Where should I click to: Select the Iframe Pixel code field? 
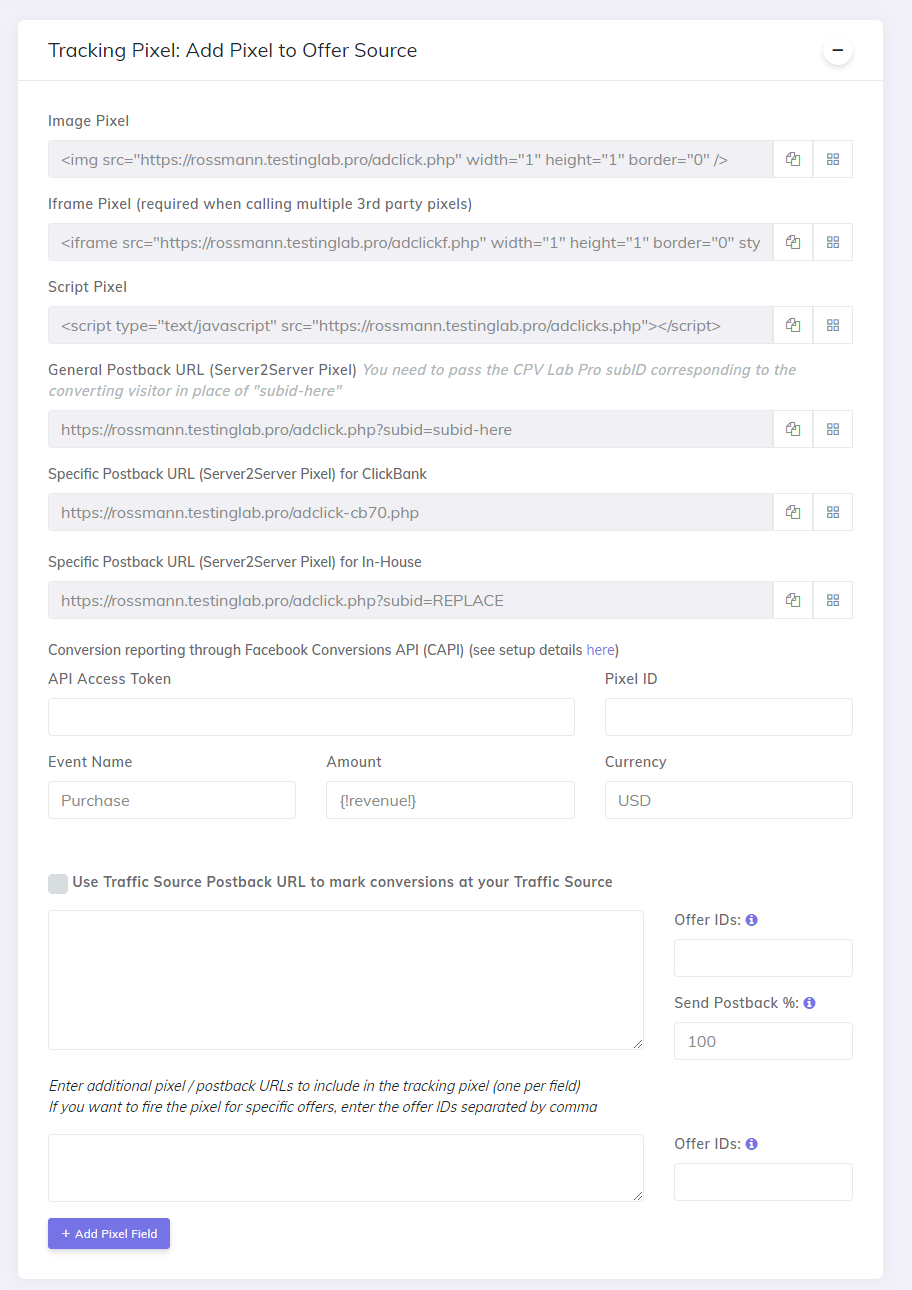click(411, 242)
